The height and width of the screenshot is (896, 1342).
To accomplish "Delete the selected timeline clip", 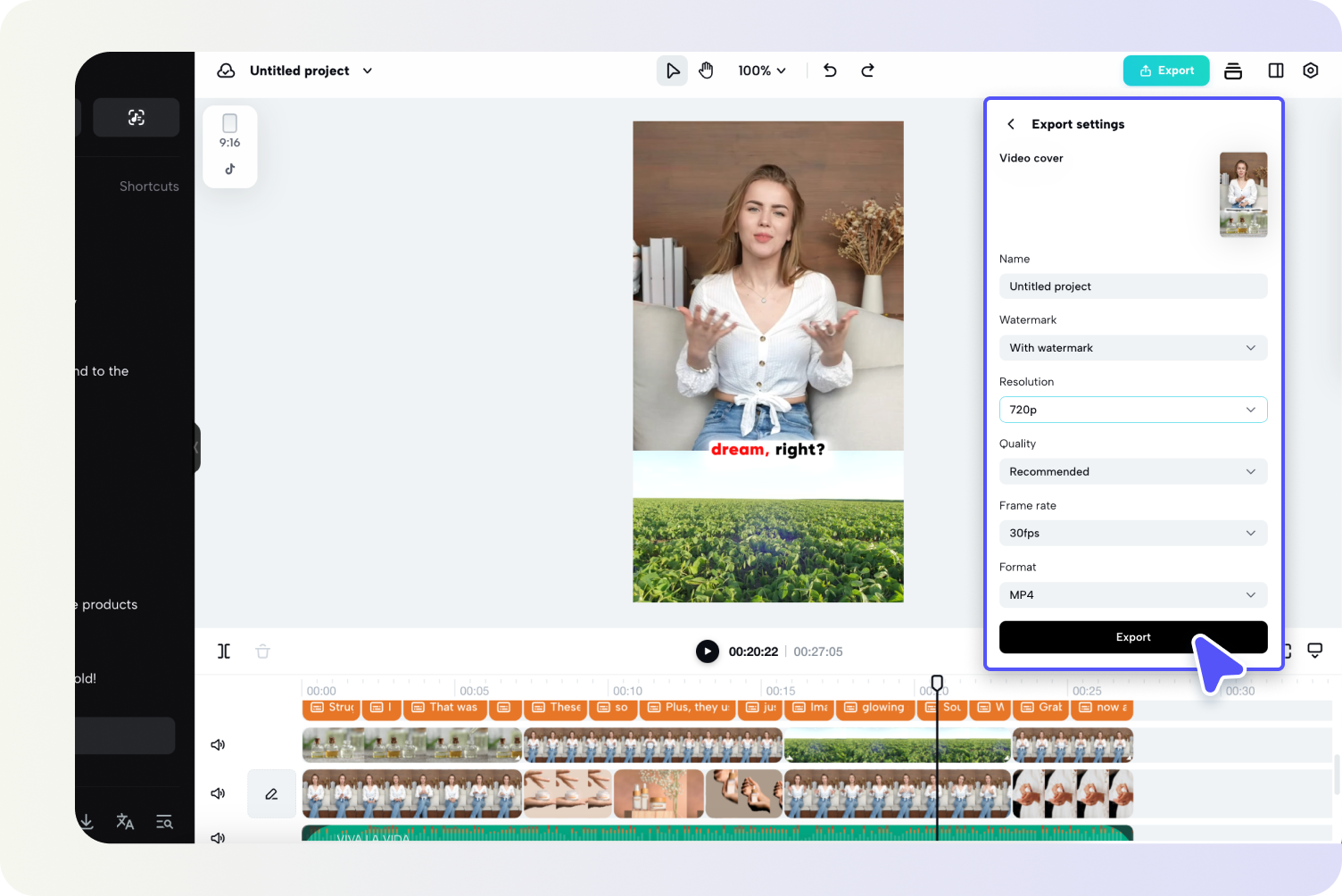I will (262, 651).
